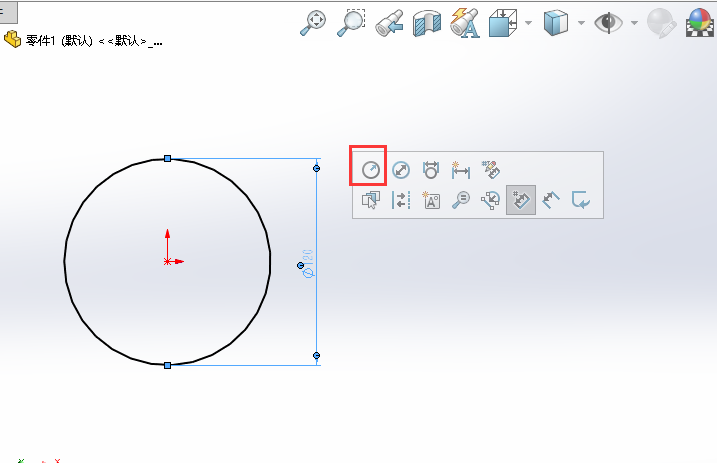Click the Previous View icon
This screenshot has height=463, width=717.
click(x=389, y=23)
